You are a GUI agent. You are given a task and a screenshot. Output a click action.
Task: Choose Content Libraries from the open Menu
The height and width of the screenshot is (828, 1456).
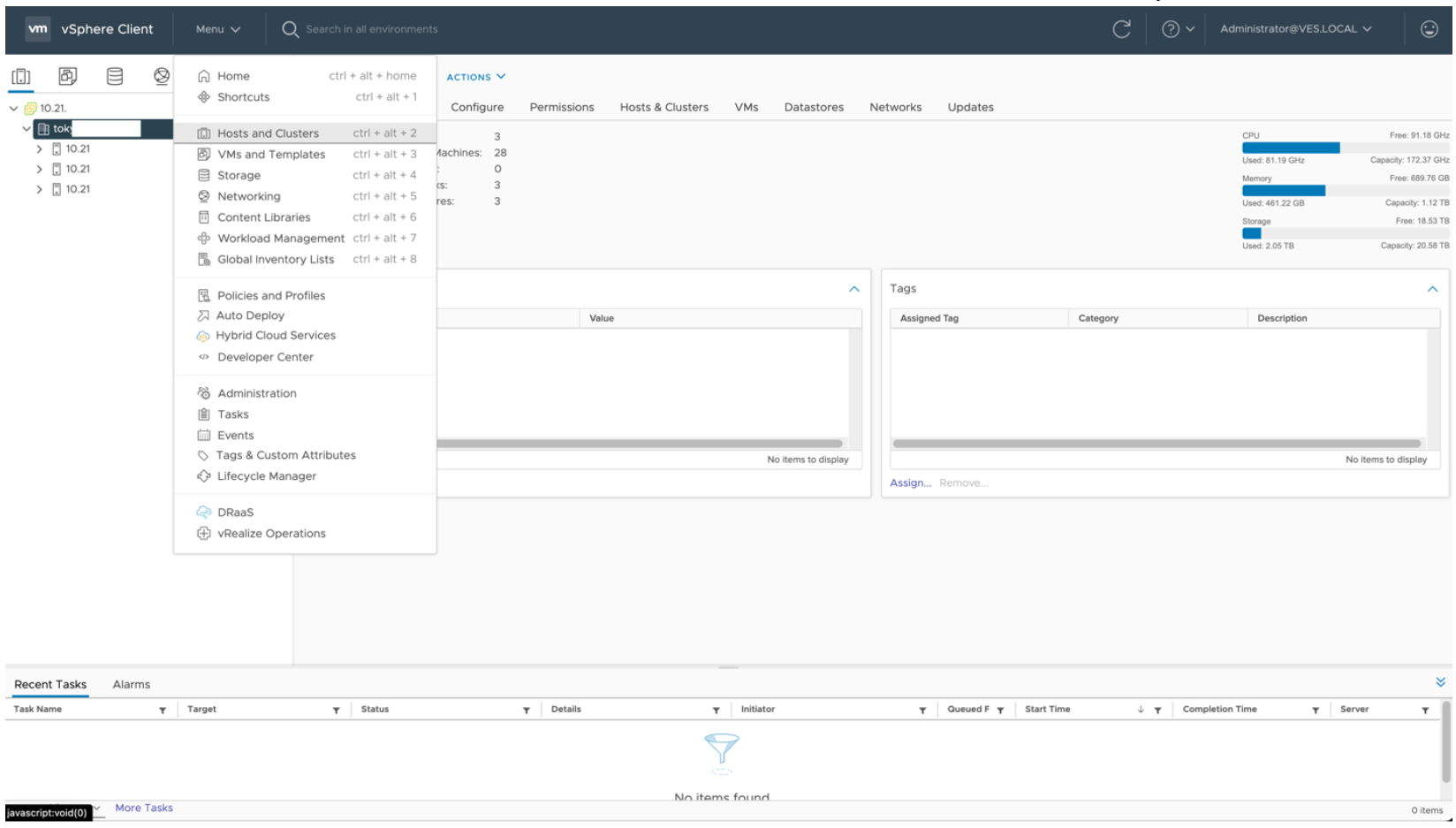263,216
